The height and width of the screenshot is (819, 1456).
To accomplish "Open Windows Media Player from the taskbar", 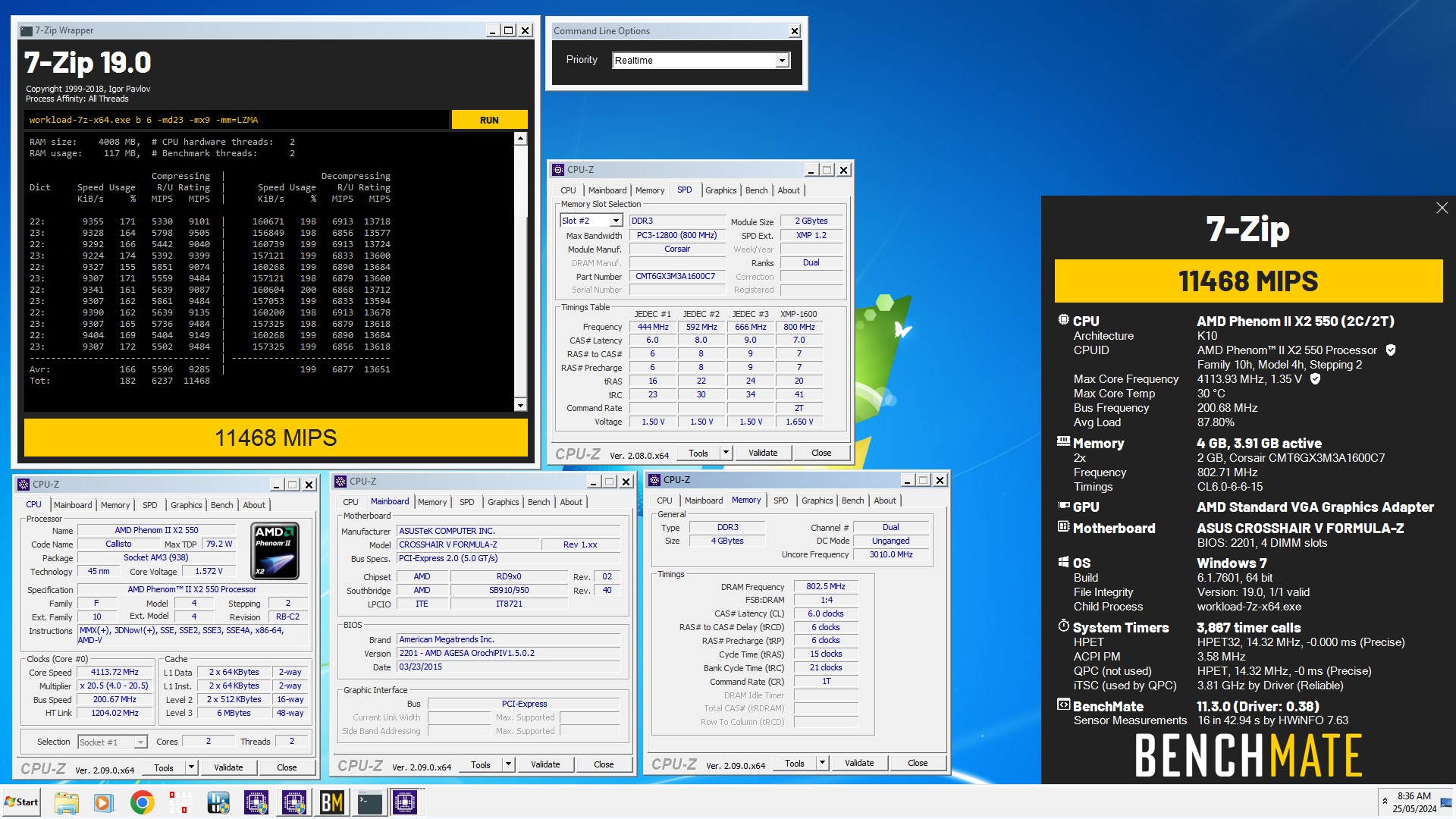I will tap(104, 802).
